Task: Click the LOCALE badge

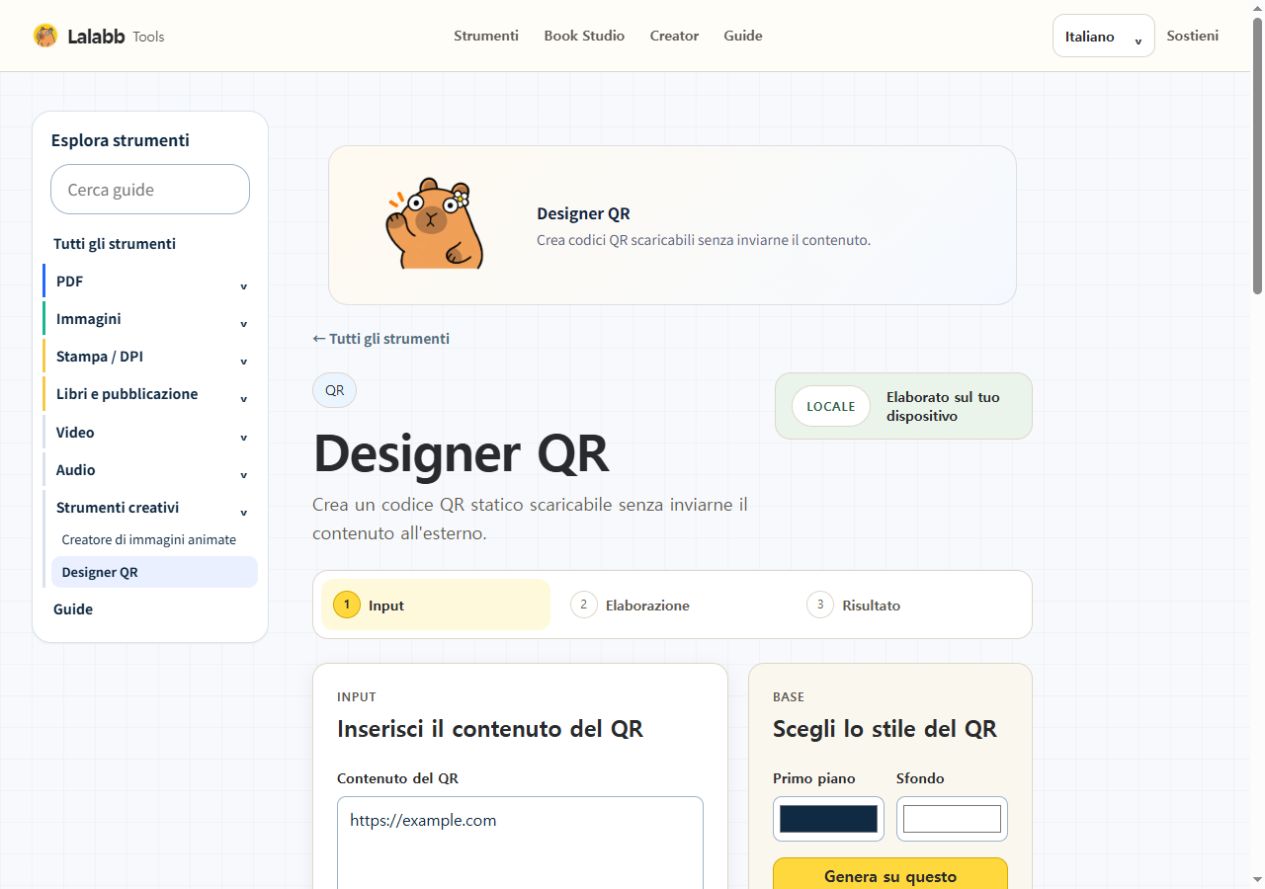Action: click(831, 406)
